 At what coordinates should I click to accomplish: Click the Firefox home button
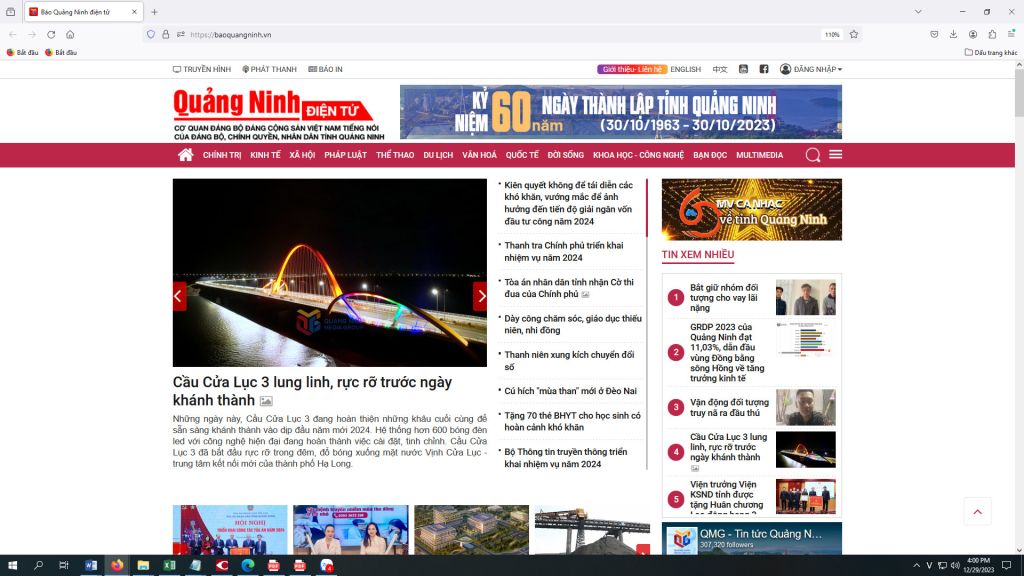pyautogui.click(x=70, y=35)
